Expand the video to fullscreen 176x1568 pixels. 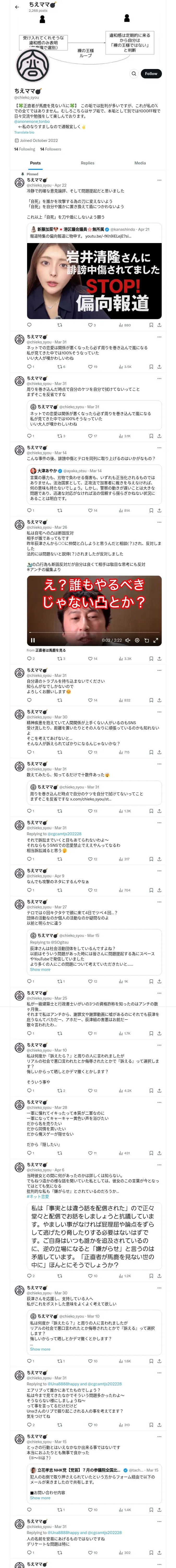[x=155, y=640]
